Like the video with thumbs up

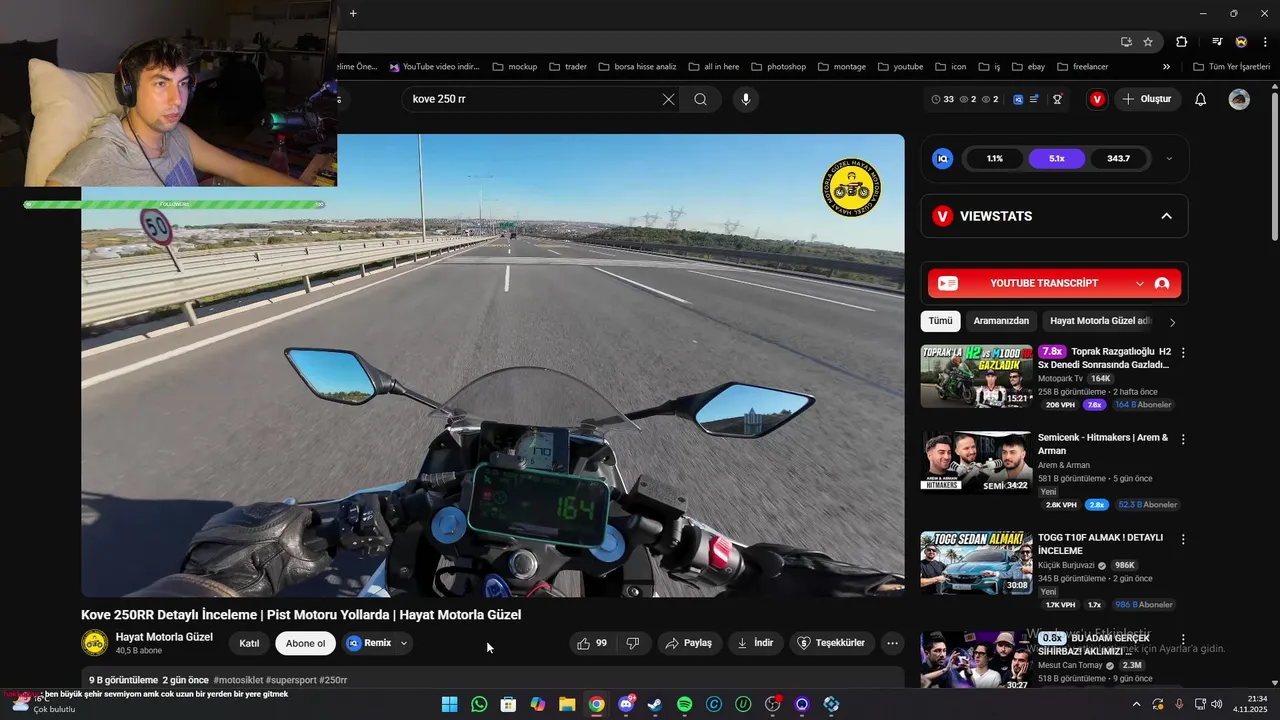[x=593, y=643]
